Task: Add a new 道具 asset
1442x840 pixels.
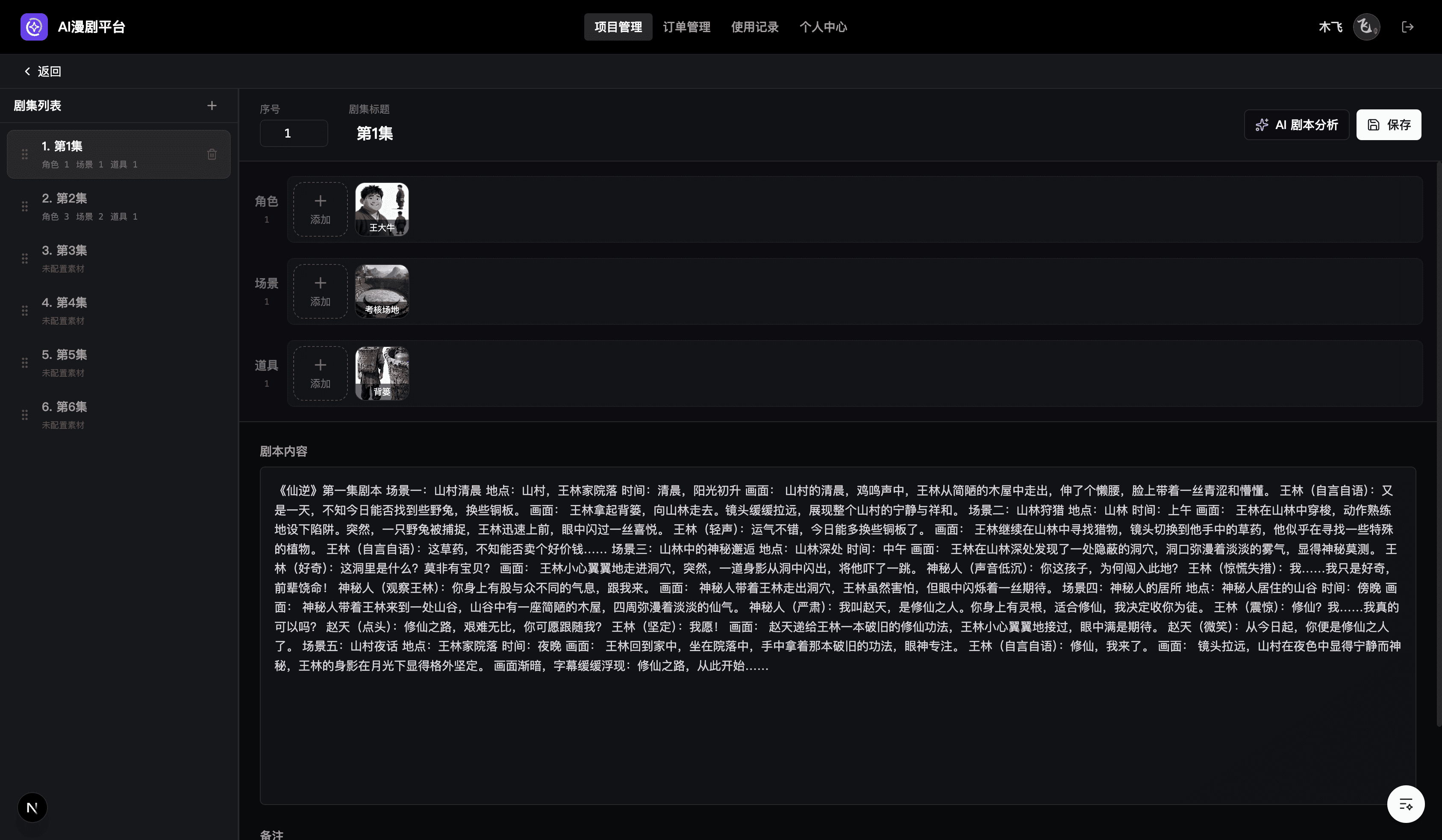Action: coord(320,373)
